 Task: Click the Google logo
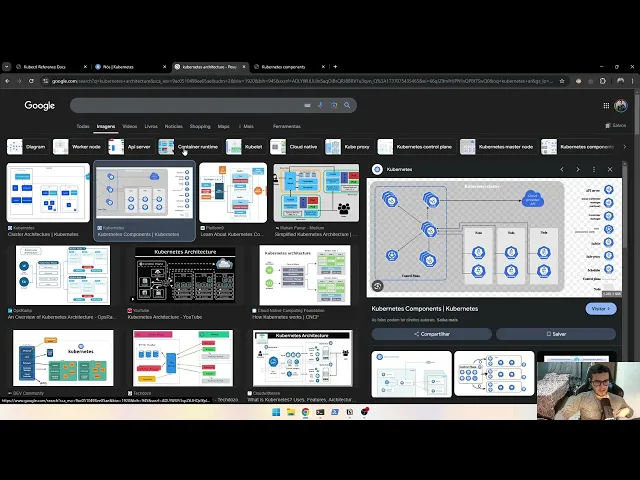pos(40,105)
